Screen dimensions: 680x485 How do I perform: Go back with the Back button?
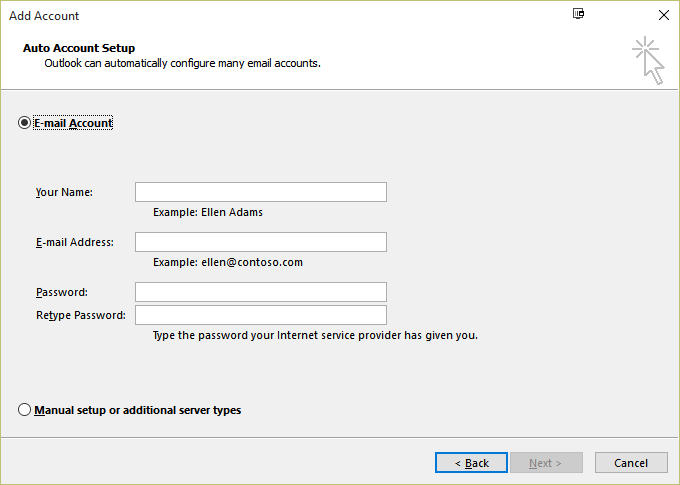[471, 463]
